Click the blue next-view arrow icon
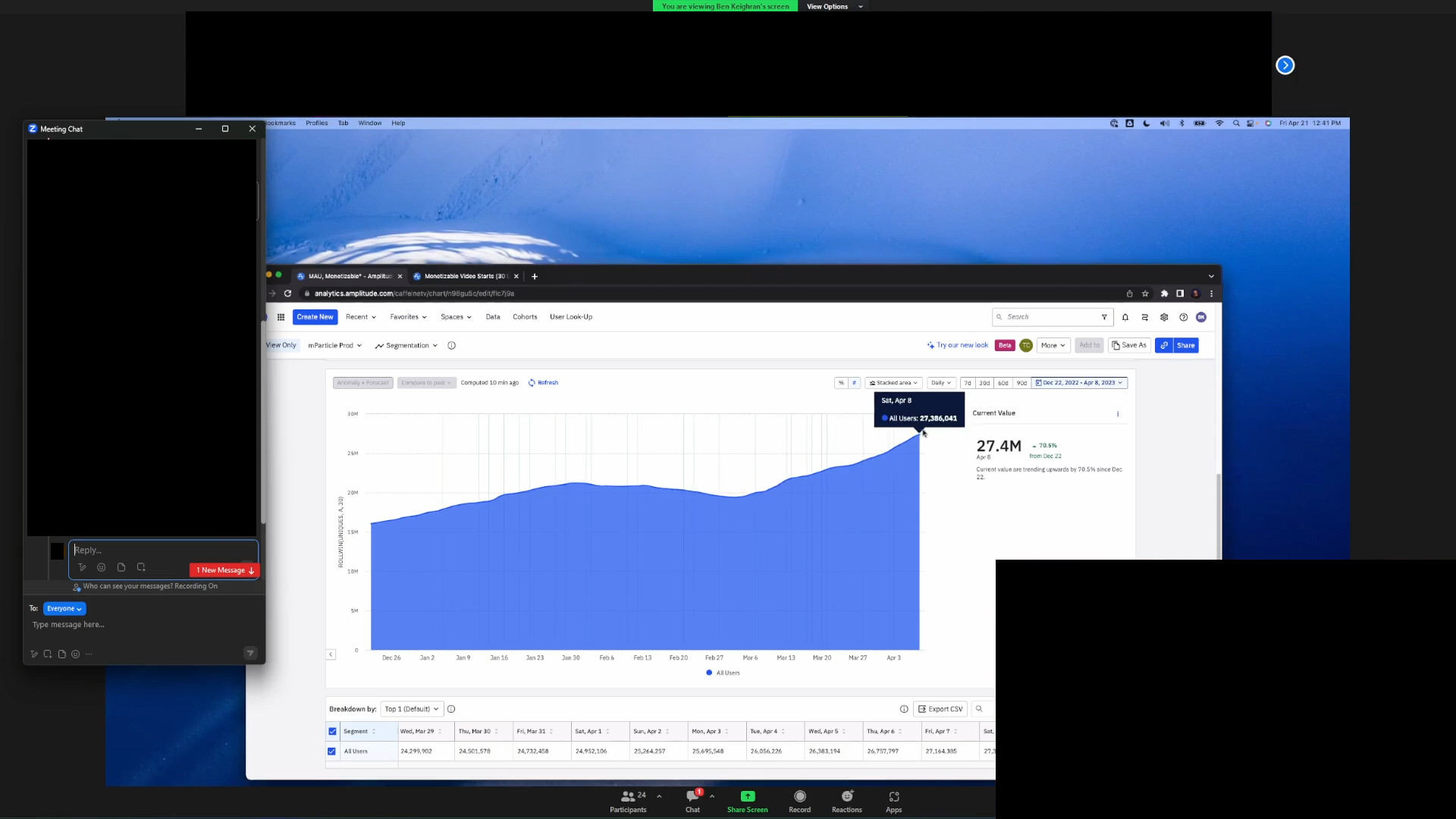Viewport: 1456px width, 819px height. pyautogui.click(x=1285, y=65)
